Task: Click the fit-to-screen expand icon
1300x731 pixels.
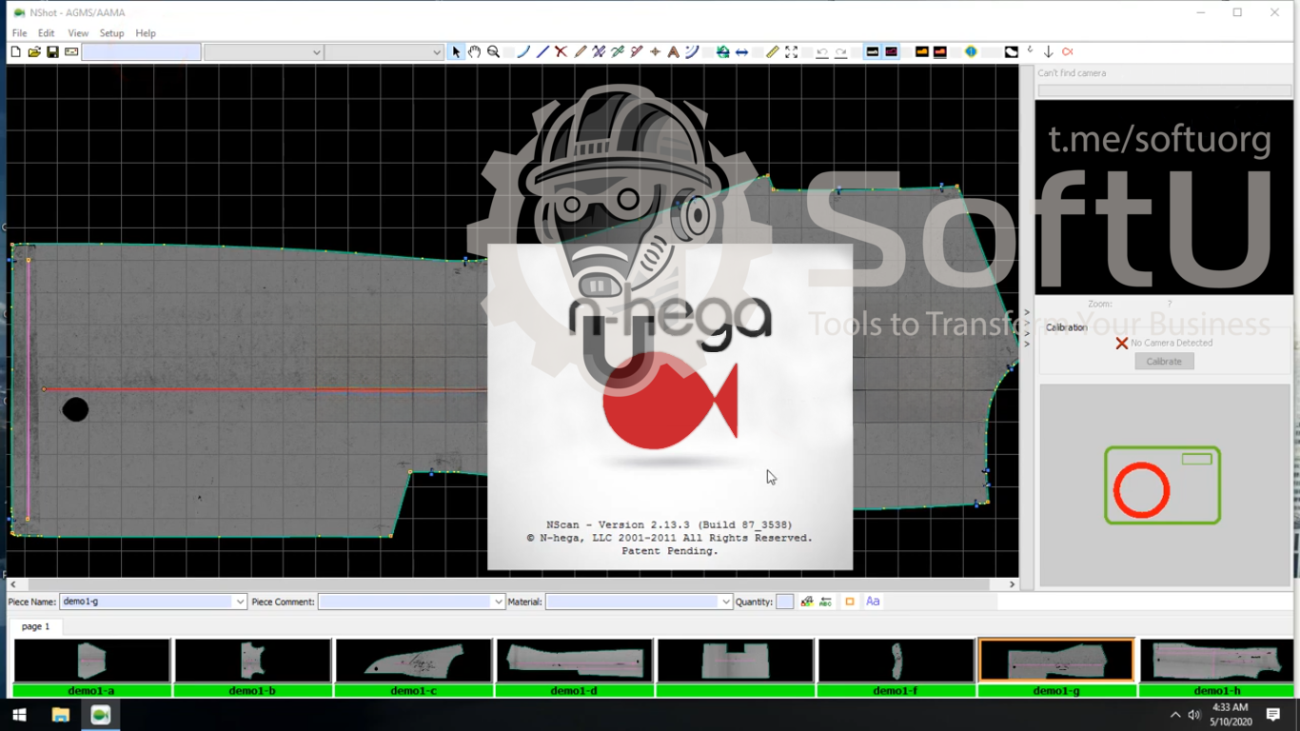Action: pyautogui.click(x=791, y=52)
